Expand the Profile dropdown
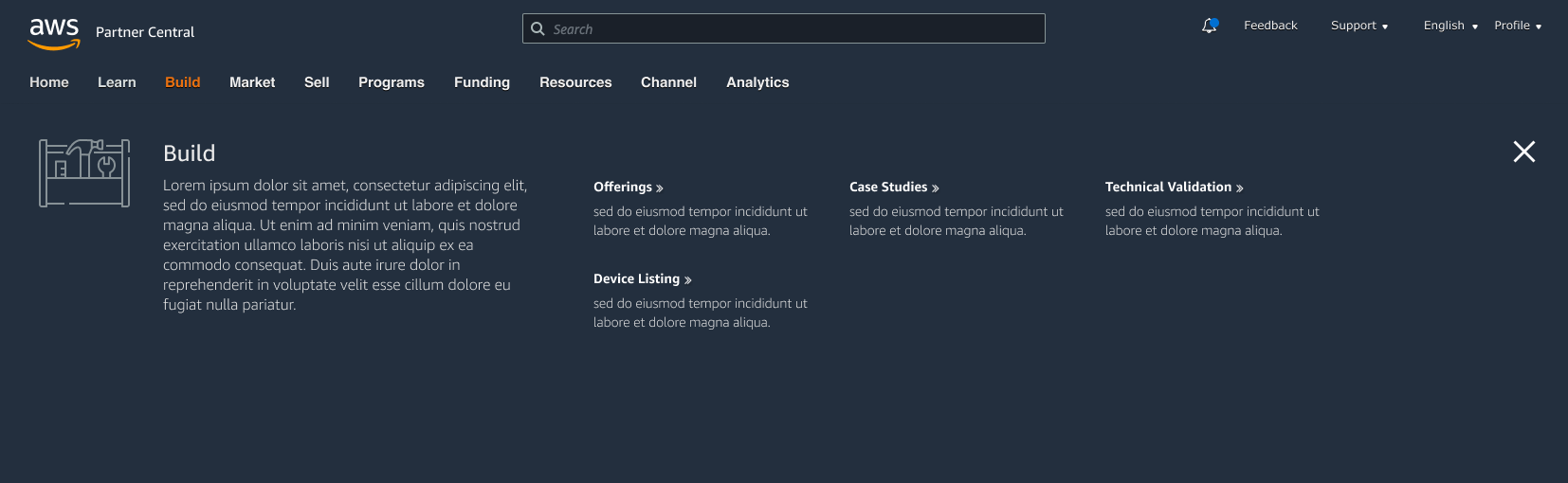The height and width of the screenshot is (483, 1568). 1518,26
